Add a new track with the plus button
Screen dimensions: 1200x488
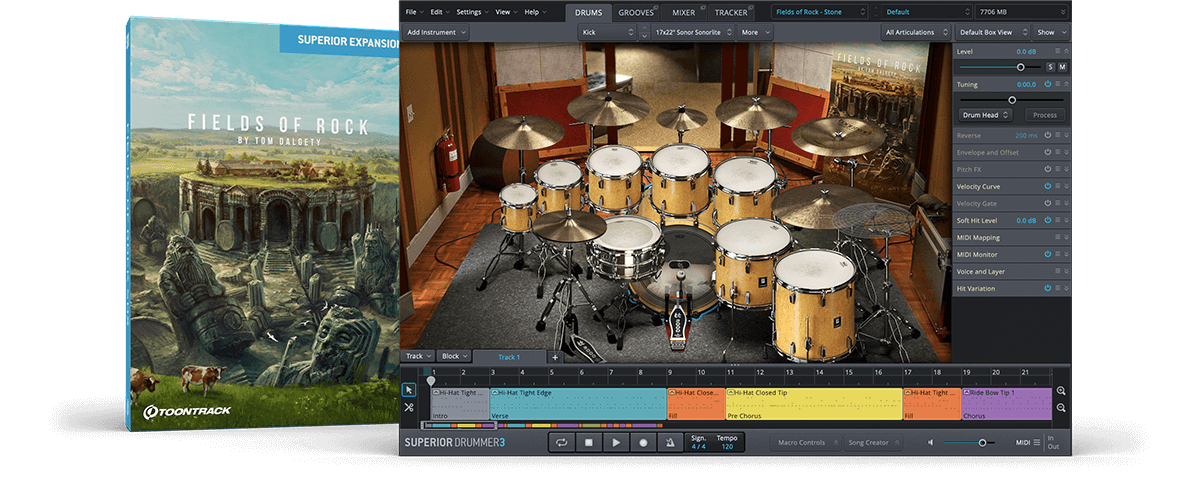(555, 357)
